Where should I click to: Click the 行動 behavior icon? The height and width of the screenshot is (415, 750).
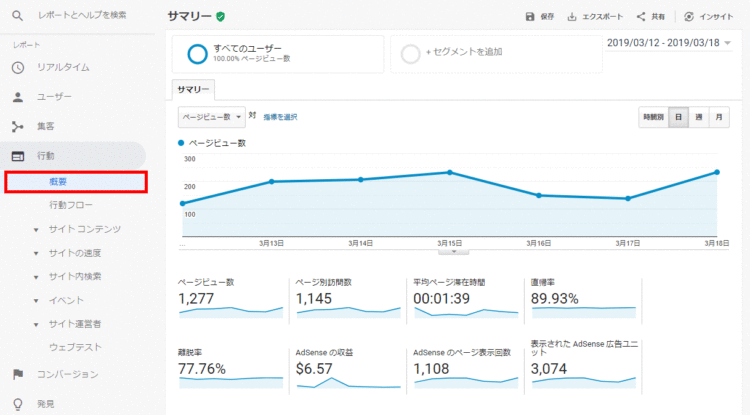[18, 156]
